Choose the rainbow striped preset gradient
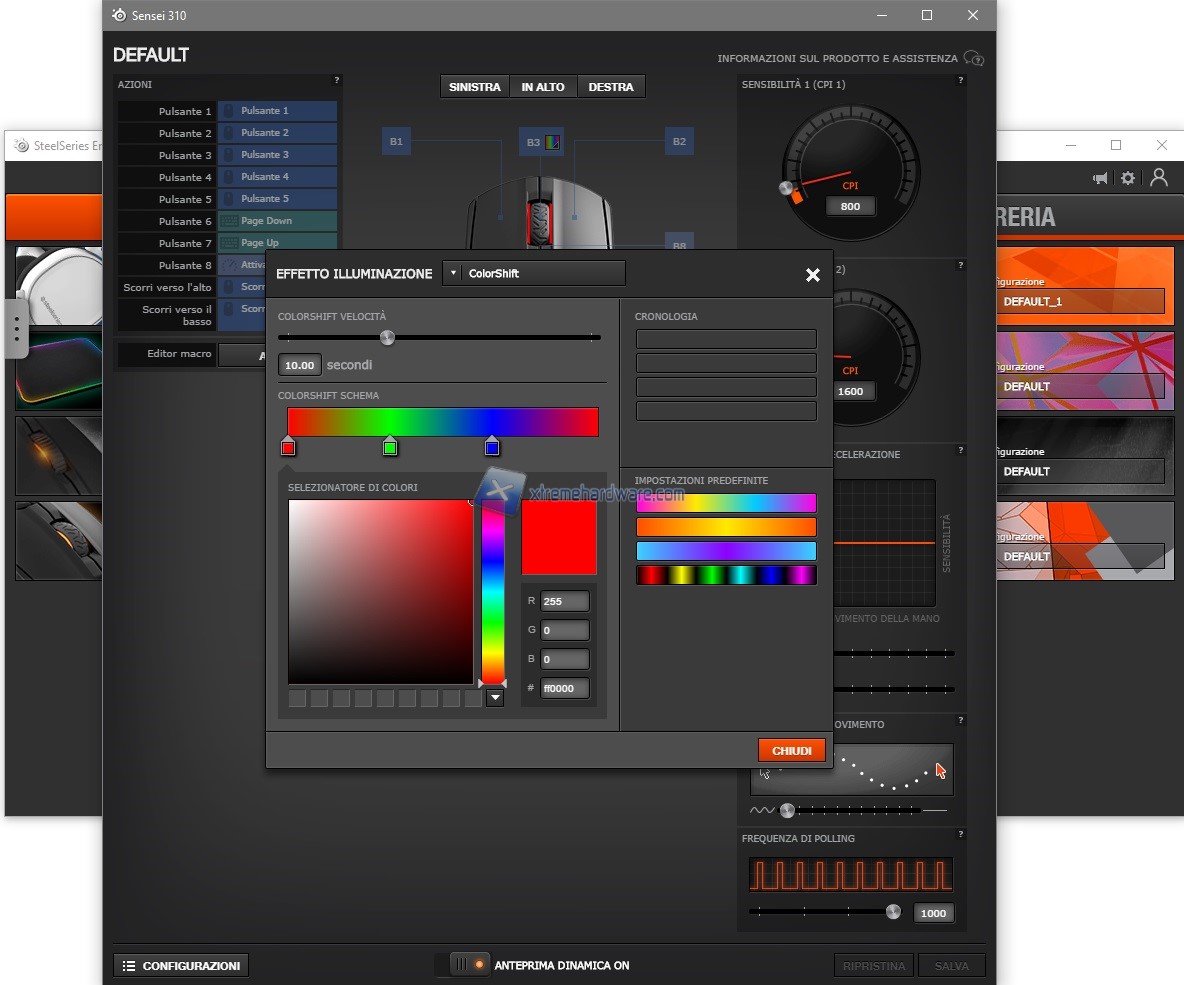1184x985 pixels. (x=726, y=575)
